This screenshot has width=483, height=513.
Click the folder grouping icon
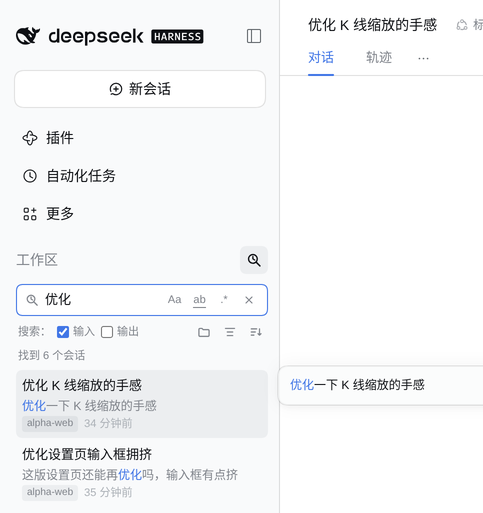(204, 332)
